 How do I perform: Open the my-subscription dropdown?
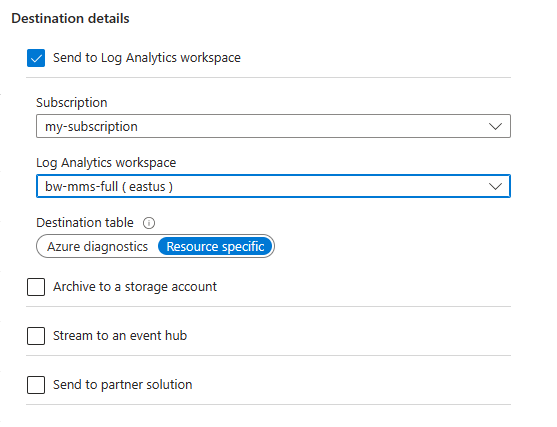[x=273, y=126]
